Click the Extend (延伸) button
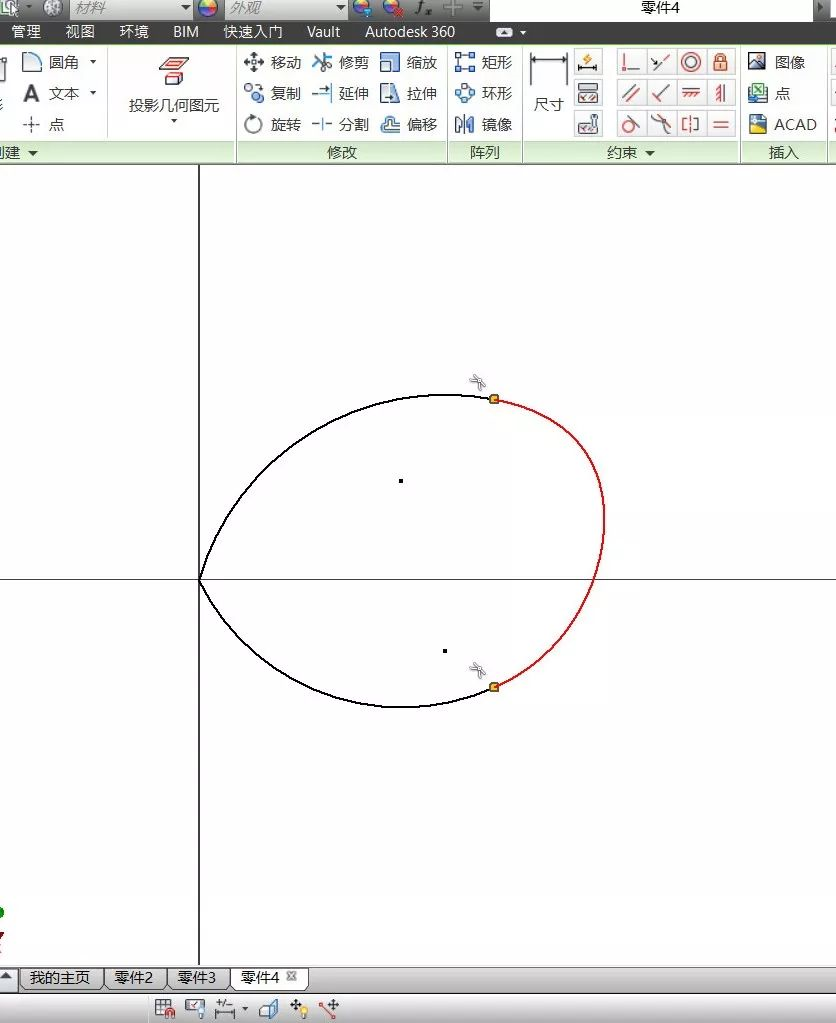 pyautogui.click(x=341, y=93)
